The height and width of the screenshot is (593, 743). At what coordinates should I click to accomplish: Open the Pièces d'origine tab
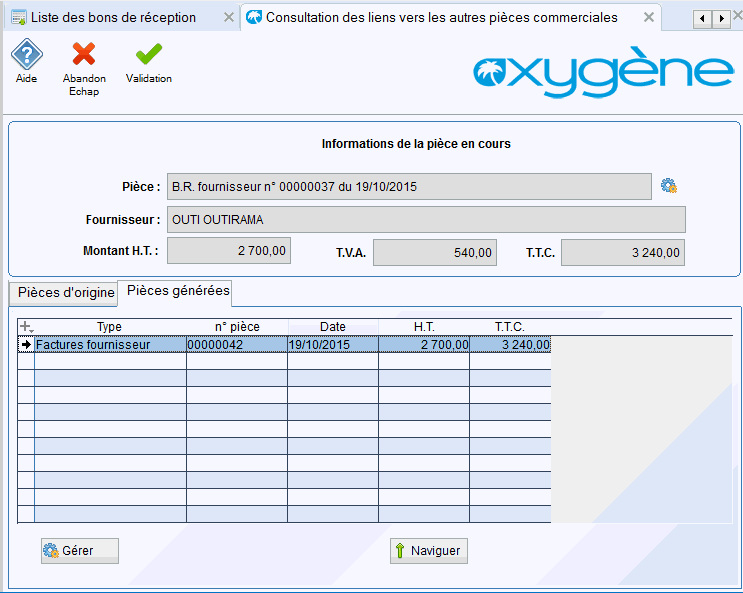point(63,293)
